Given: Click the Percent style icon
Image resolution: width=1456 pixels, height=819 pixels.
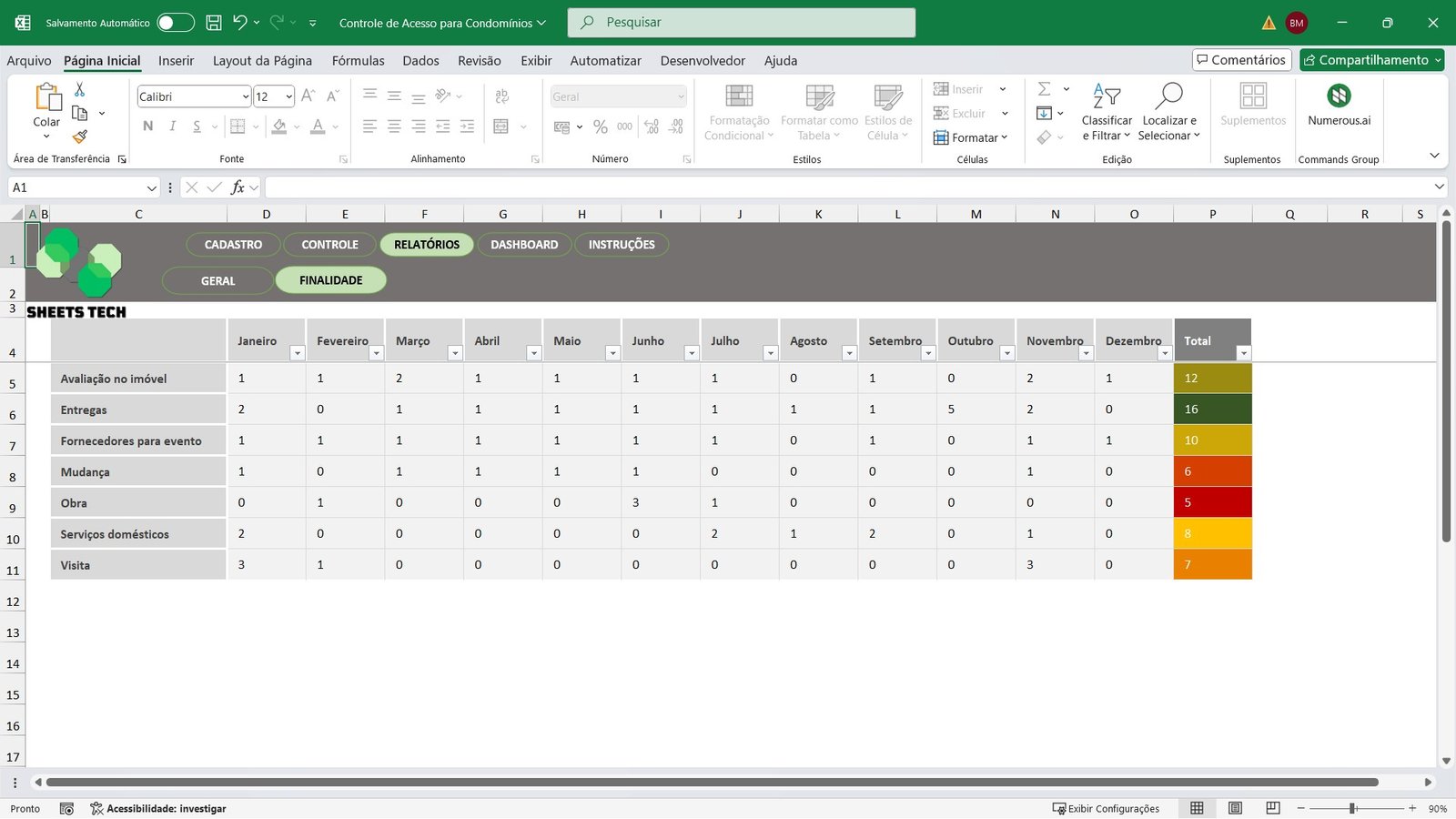Looking at the screenshot, I should pyautogui.click(x=601, y=126).
